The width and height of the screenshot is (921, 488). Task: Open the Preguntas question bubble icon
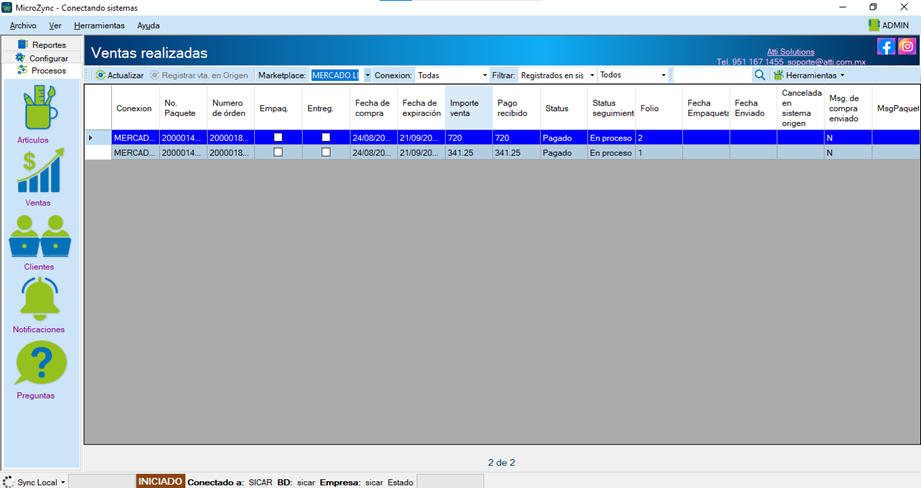click(x=41, y=364)
